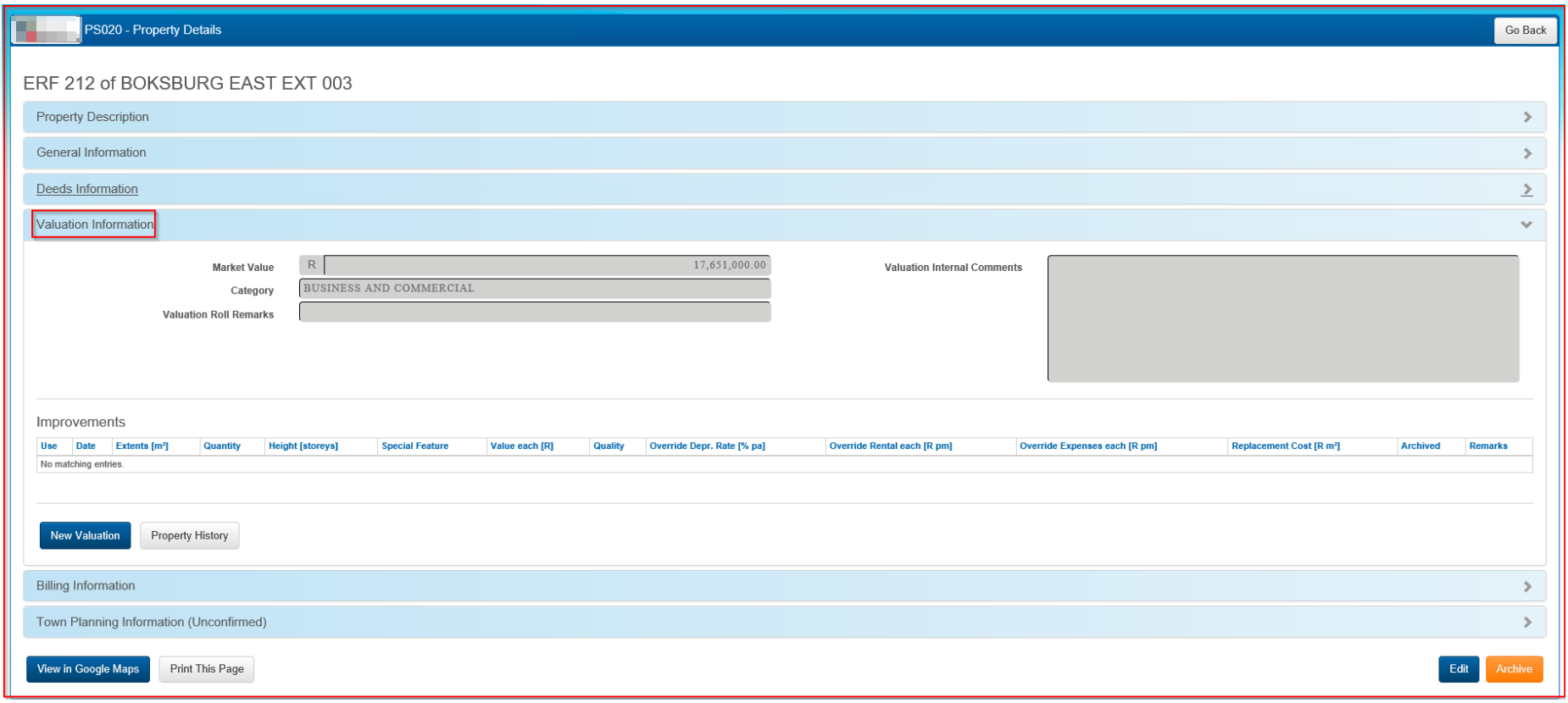The image size is (1568, 703).
Task: Open the Deeds Information section
Action: coord(87,189)
